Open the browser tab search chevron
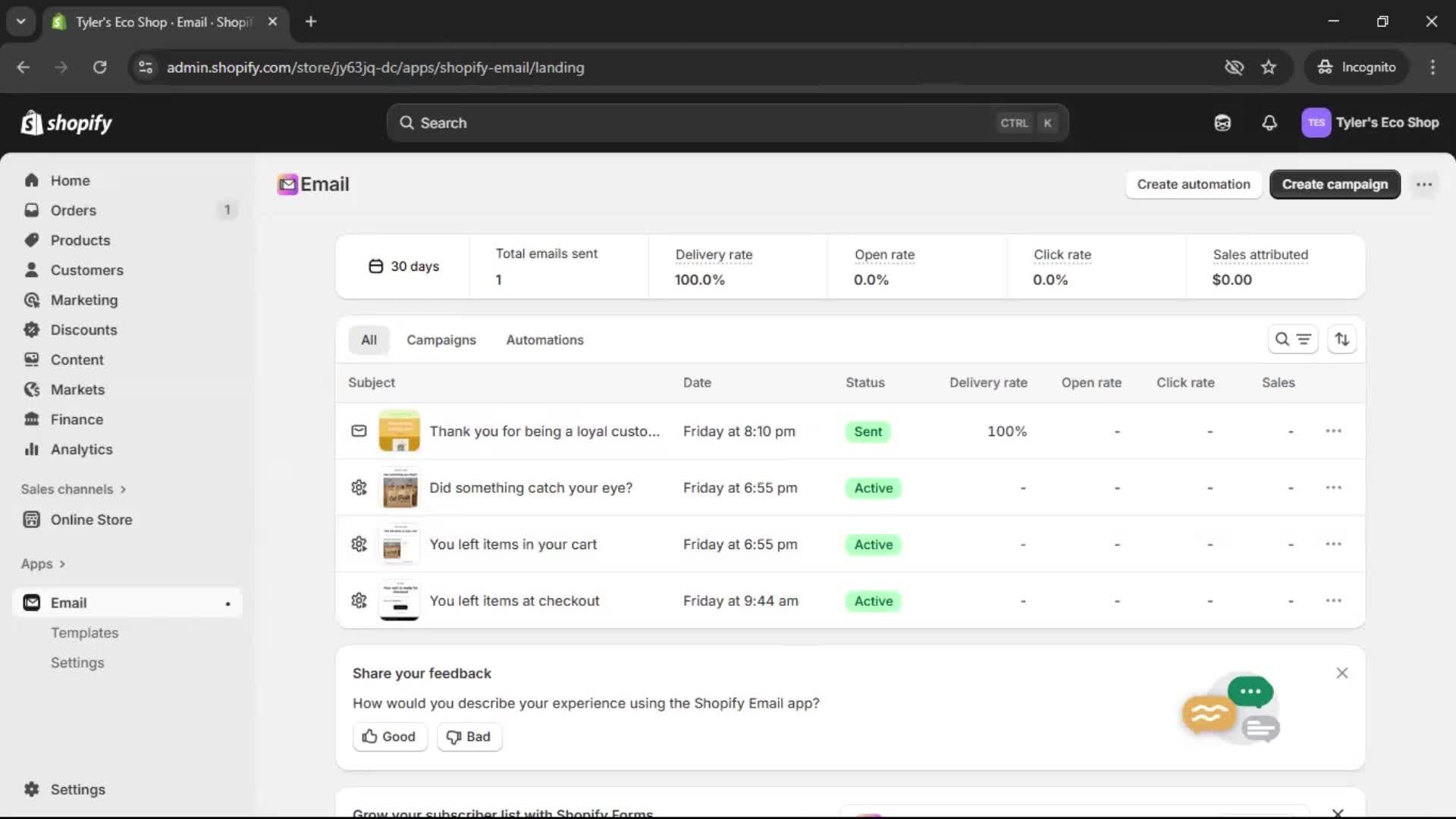The width and height of the screenshot is (1456, 819). tap(20, 21)
